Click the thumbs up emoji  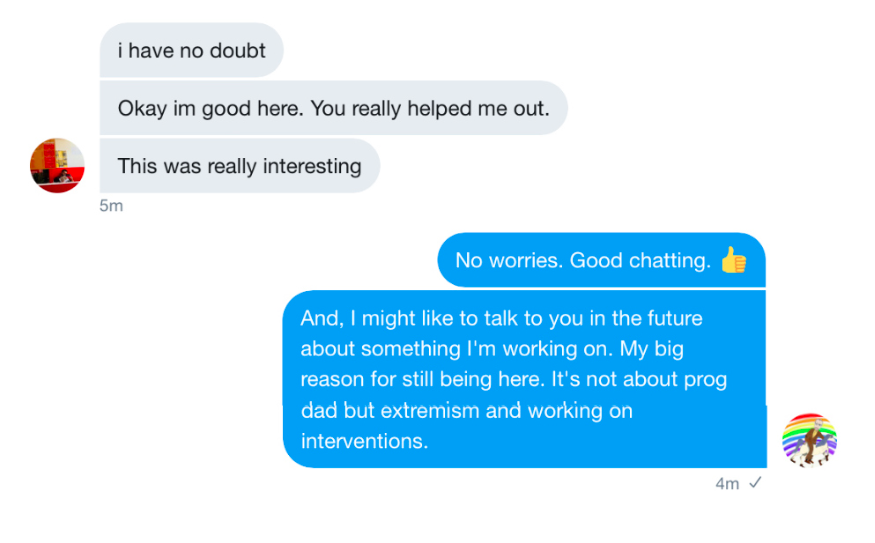coord(733,261)
